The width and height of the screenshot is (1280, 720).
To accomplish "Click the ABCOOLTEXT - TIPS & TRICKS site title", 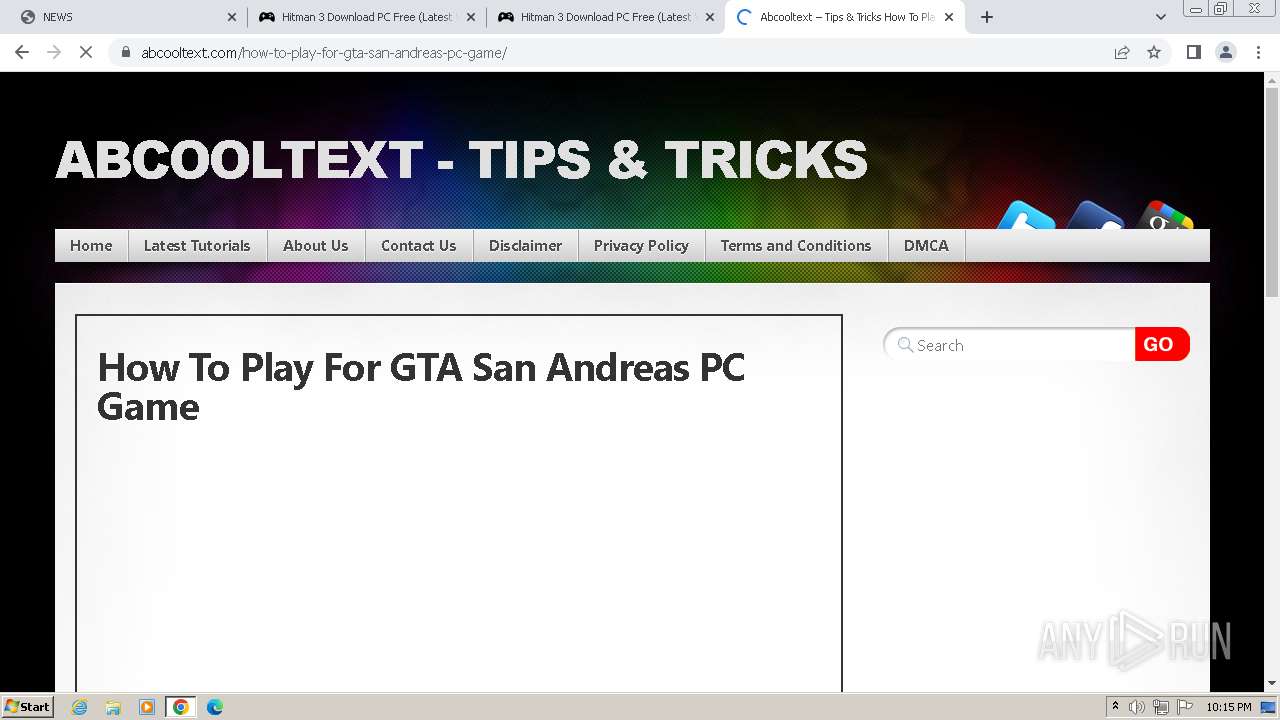I will click(461, 160).
